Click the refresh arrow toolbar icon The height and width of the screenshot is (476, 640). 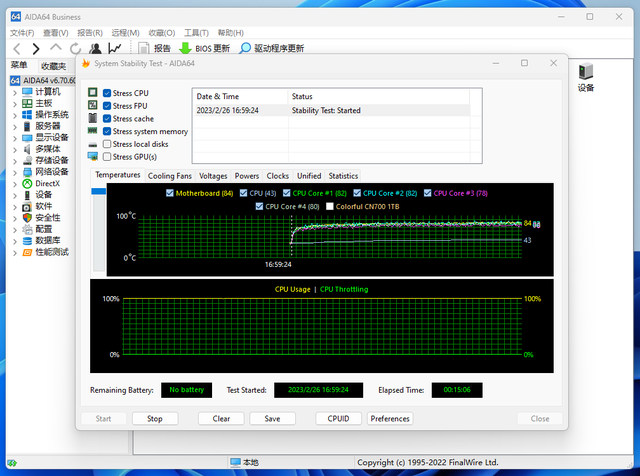[x=76, y=48]
